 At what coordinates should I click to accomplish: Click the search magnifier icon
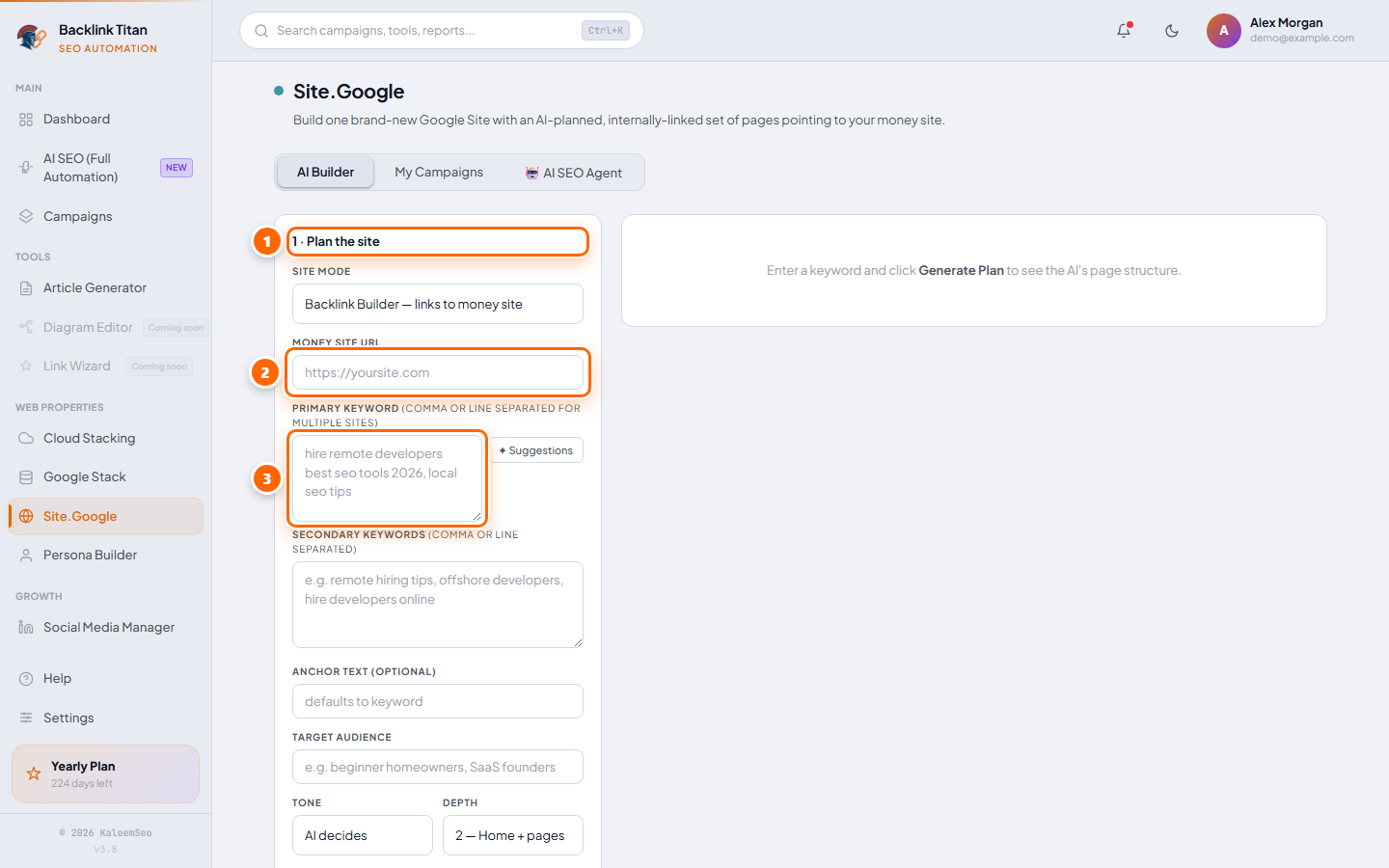point(261,31)
